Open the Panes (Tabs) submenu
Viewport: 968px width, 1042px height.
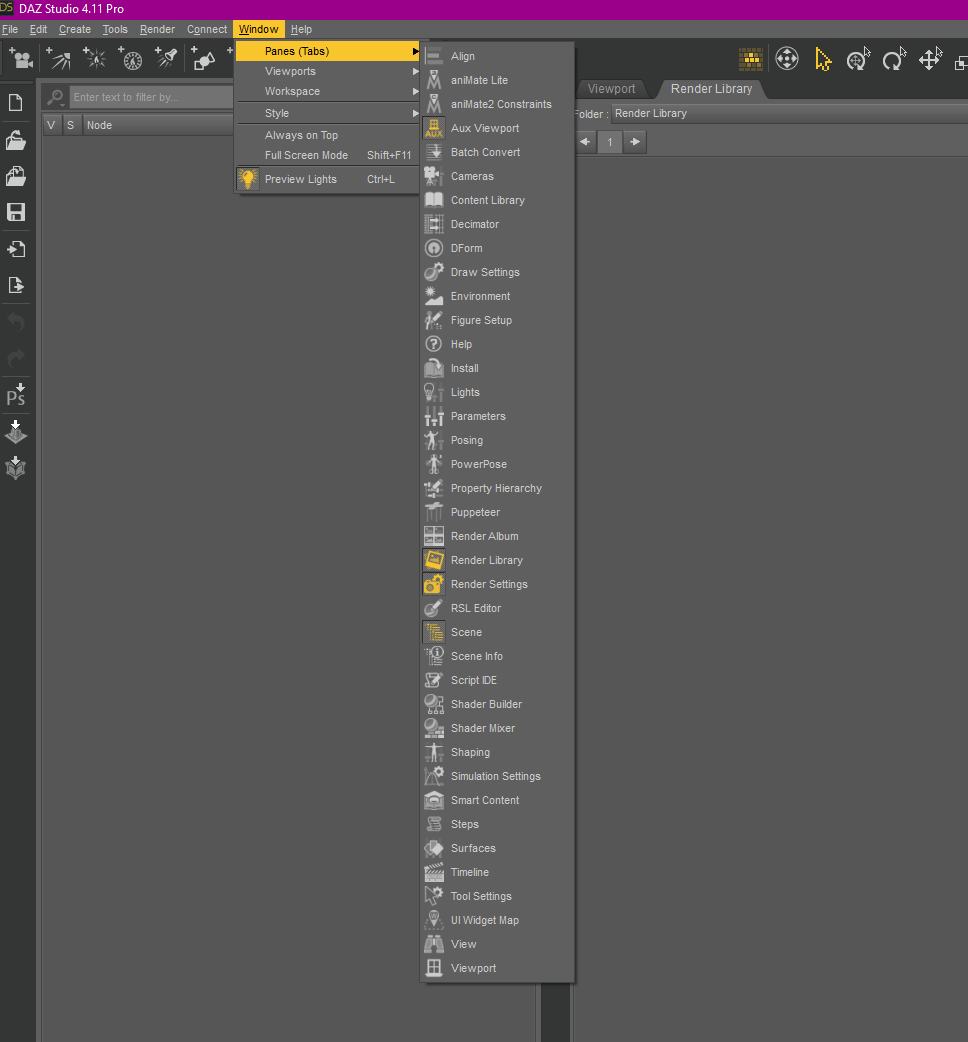(328, 51)
